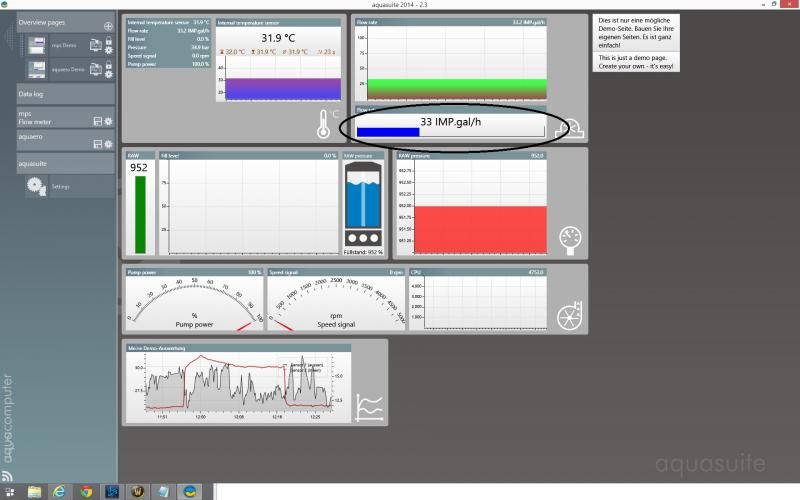Screen dimensions: 800x500
Task: Click the blue flow rate progress bar
Action: [x=388, y=131]
